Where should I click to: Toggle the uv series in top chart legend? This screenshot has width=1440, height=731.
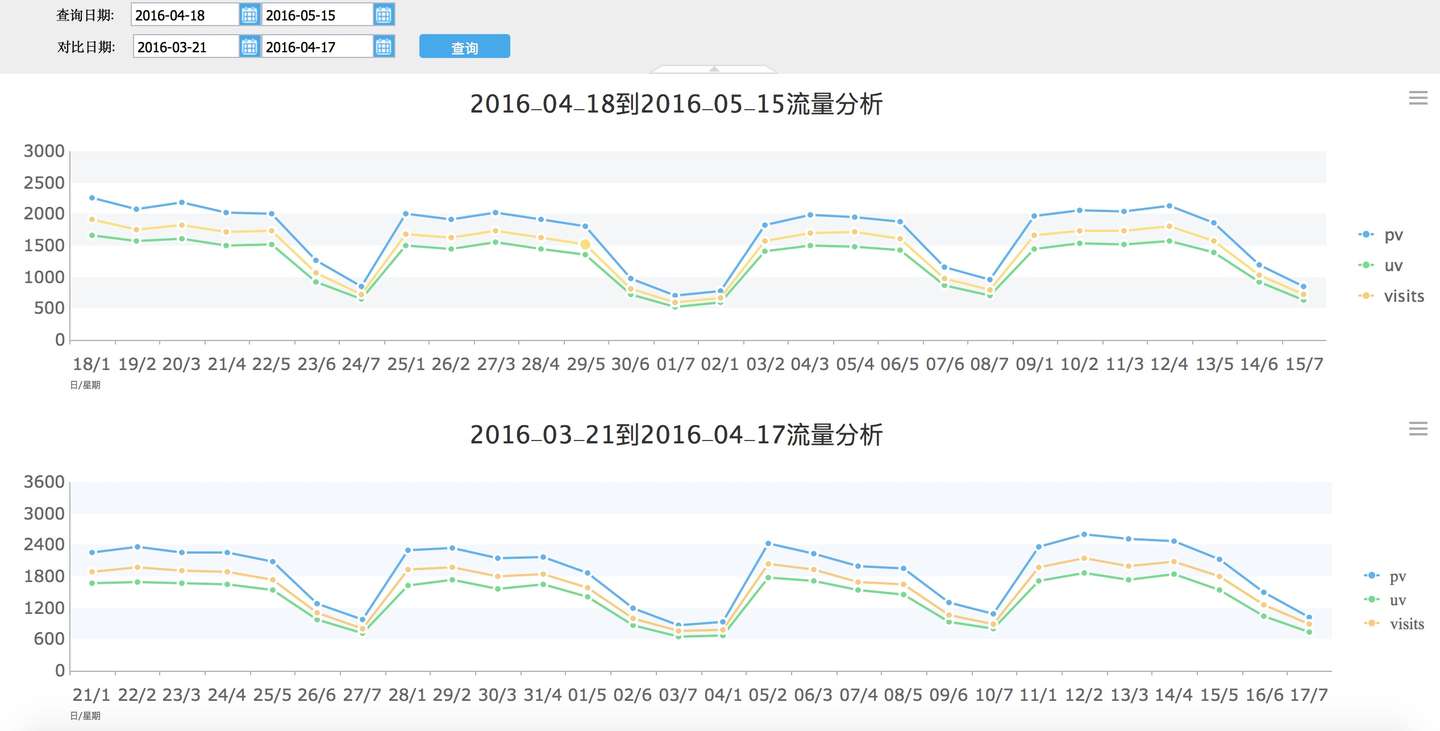click(1381, 265)
